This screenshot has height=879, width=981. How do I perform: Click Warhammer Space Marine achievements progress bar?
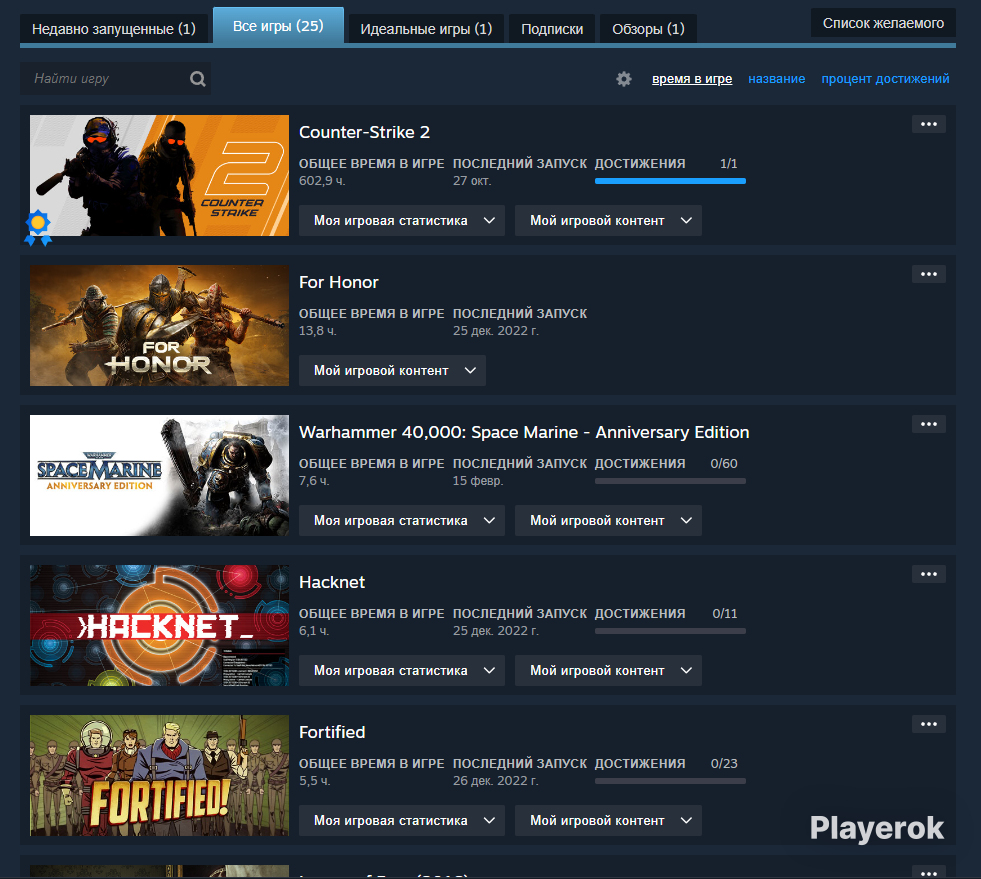click(670, 481)
